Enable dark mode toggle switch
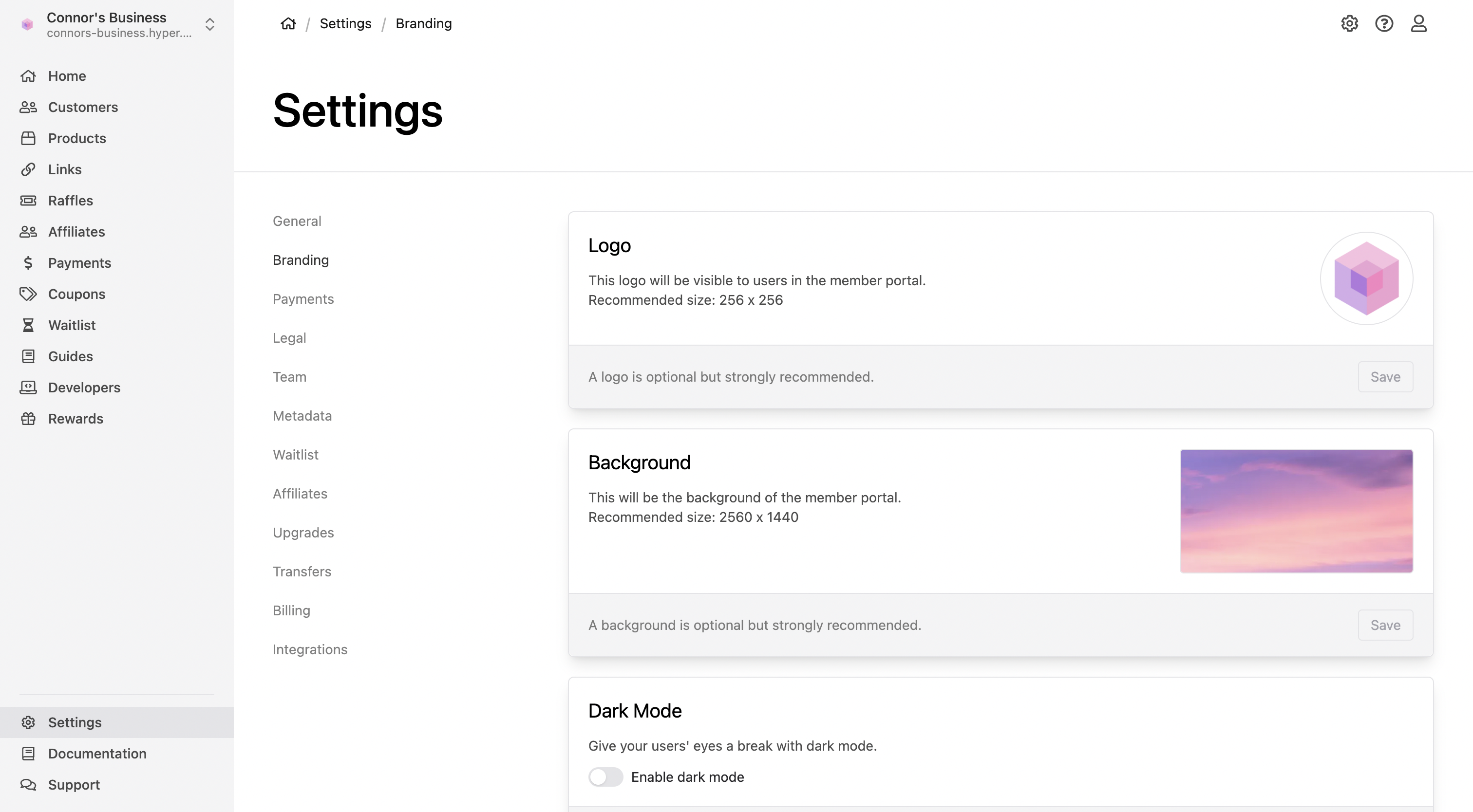Screen dimensions: 1473x812 point(605,776)
